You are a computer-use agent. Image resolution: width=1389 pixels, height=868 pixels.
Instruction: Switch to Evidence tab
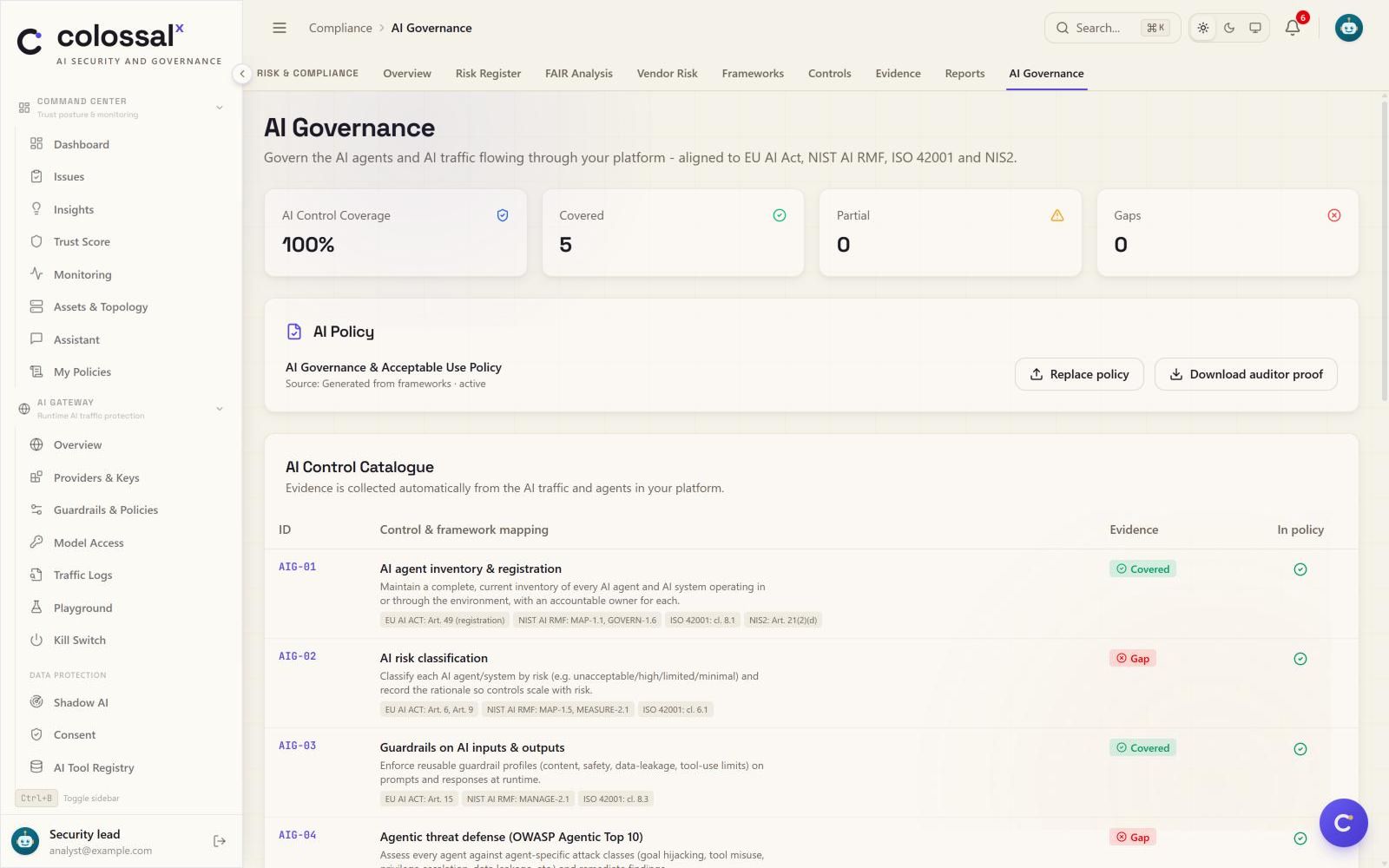point(898,74)
